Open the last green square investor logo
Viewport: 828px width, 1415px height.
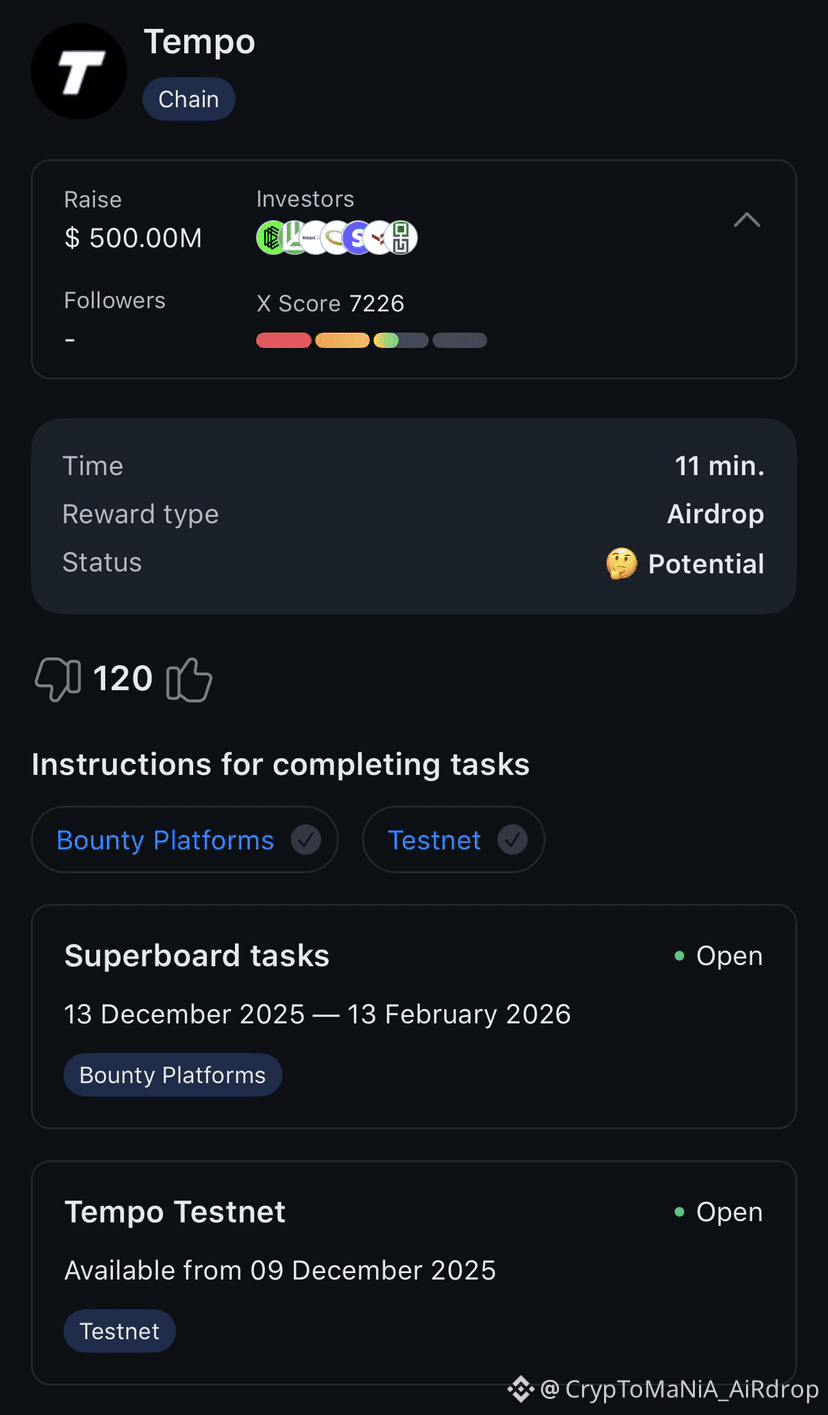pyautogui.click(x=401, y=238)
